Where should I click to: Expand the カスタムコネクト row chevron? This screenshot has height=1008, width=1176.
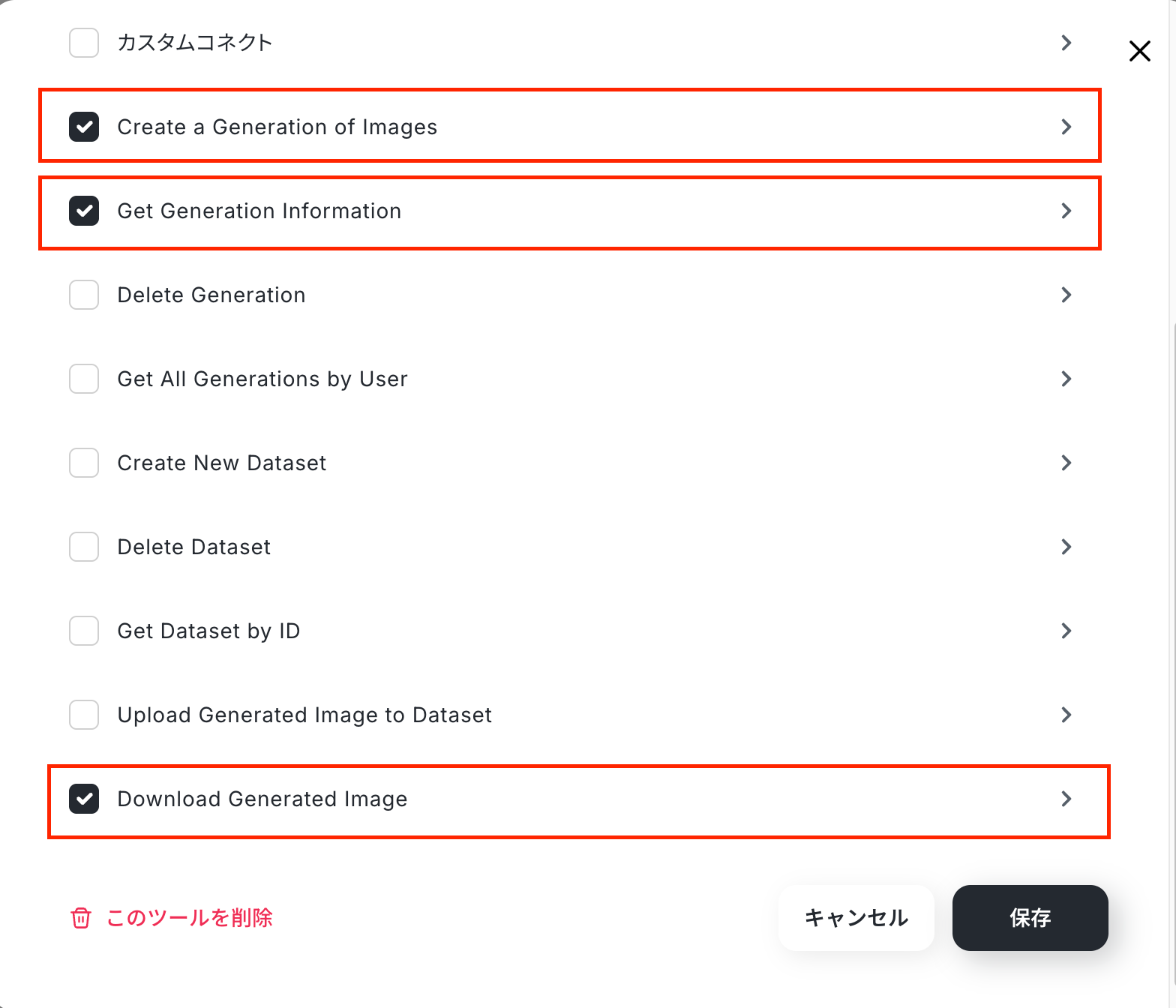coord(1066,43)
